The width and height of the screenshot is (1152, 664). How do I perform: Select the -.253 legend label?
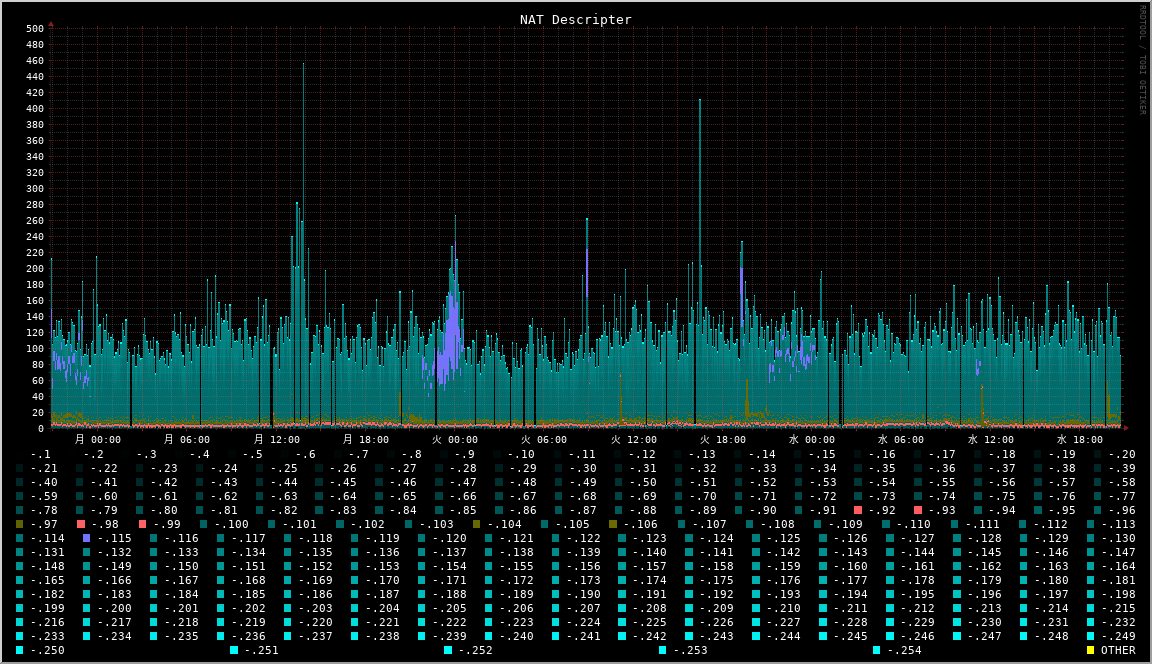(x=689, y=650)
